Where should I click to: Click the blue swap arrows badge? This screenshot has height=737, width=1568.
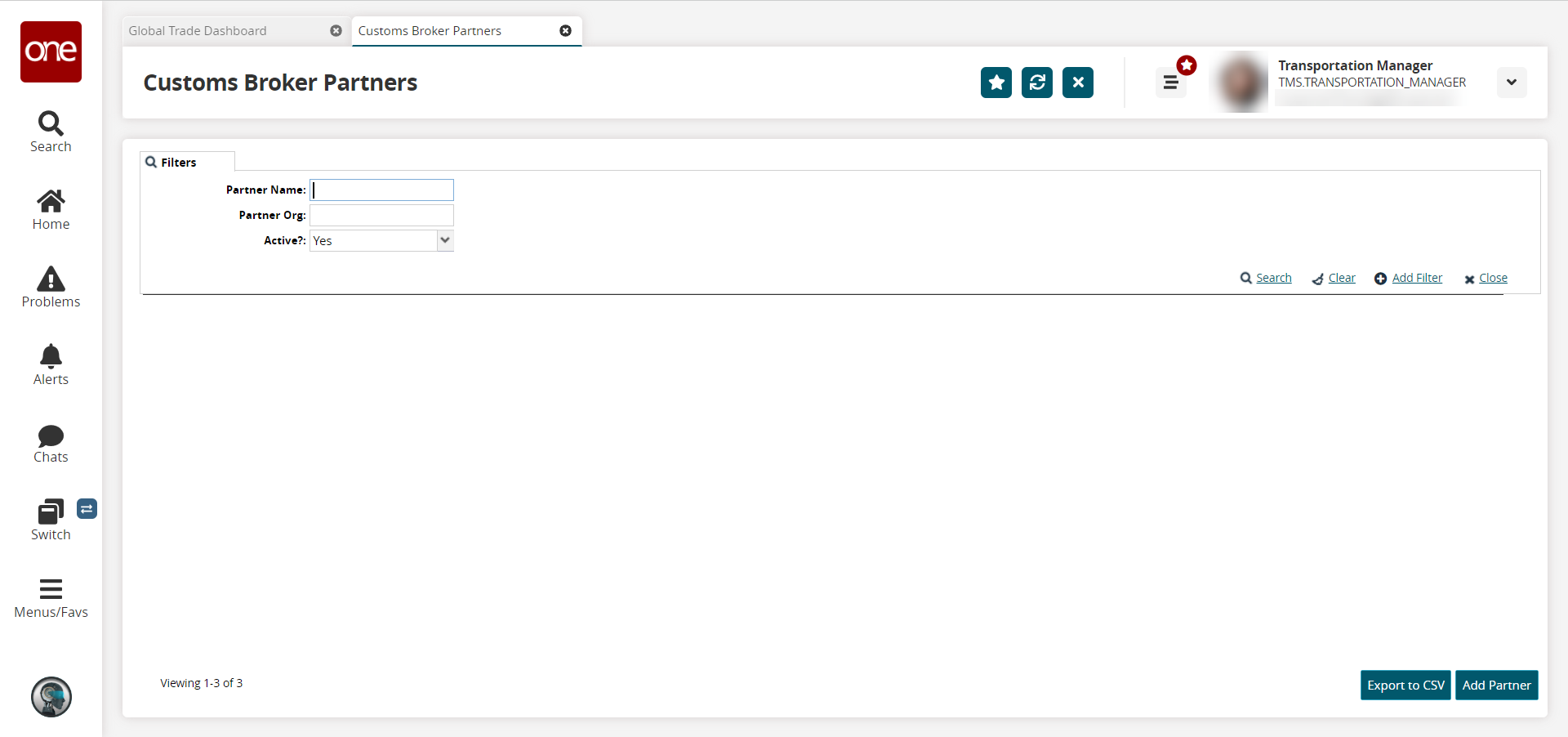point(87,509)
